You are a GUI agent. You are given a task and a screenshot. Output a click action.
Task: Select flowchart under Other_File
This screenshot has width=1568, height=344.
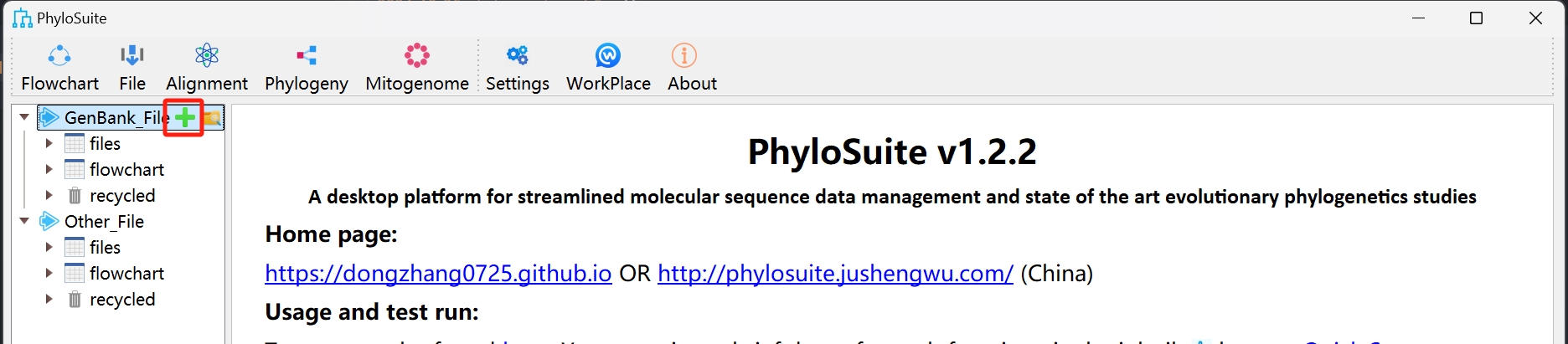coord(126,273)
